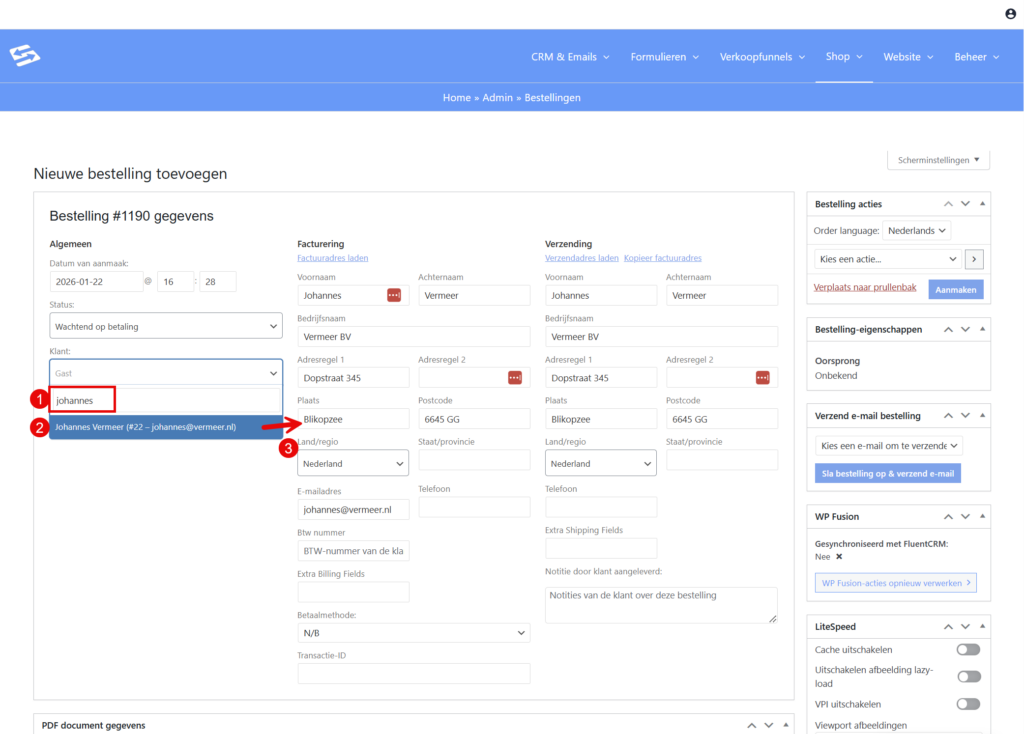
Task: Collapse the LiteSpeed panel triangle
Action: pyautogui.click(x=982, y=626)
